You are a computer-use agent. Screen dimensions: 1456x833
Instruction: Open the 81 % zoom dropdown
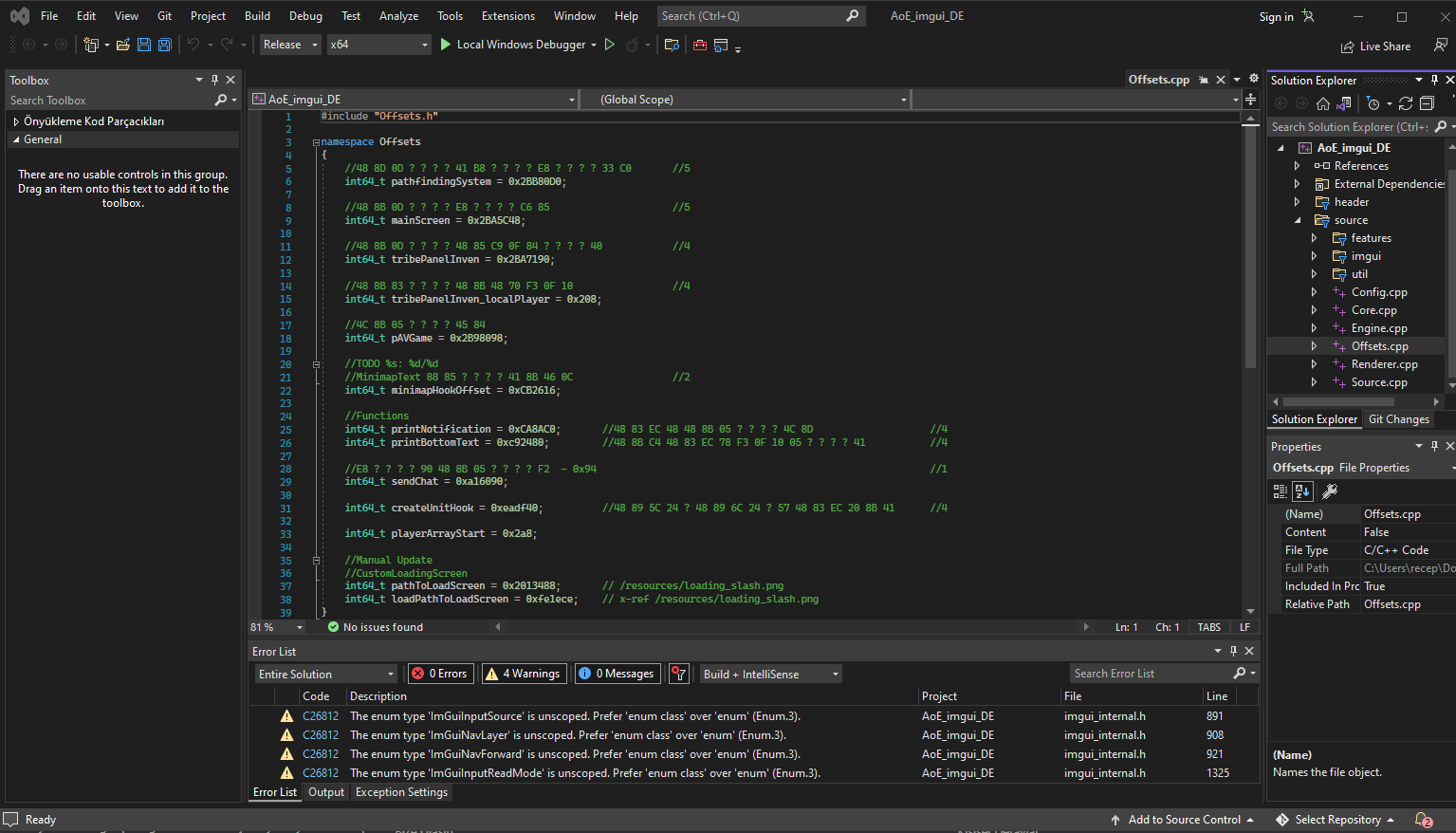tap(277, 627)
